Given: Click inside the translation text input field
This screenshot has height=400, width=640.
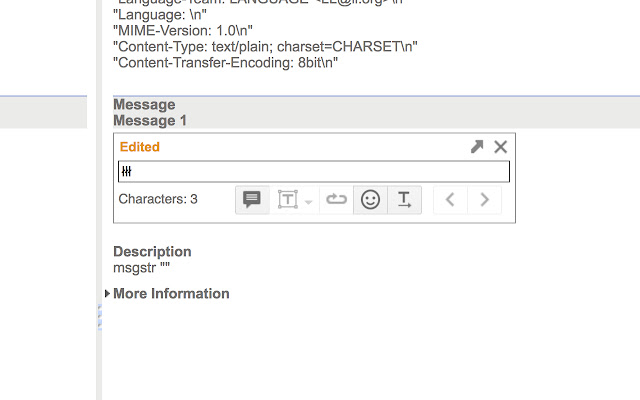Looking at the screenshot, I should tap(314, 171).
